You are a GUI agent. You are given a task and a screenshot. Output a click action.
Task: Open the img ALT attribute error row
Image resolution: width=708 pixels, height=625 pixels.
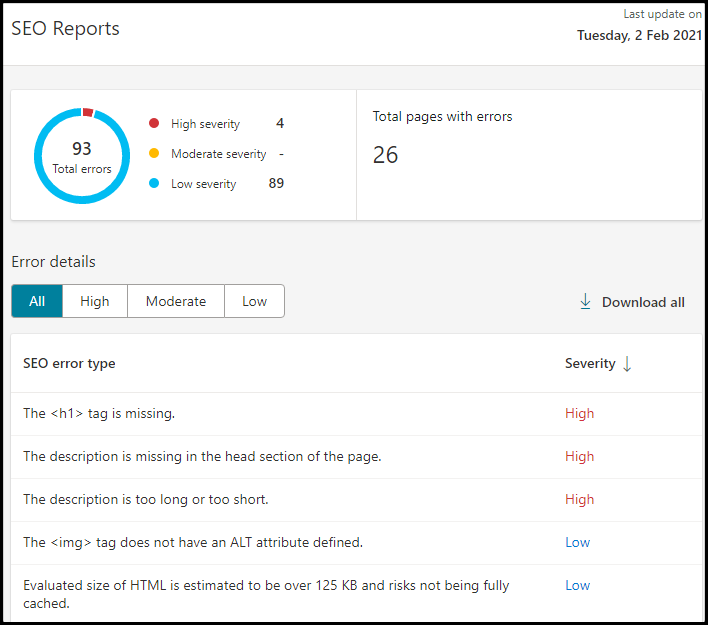(x=193, y=542)
